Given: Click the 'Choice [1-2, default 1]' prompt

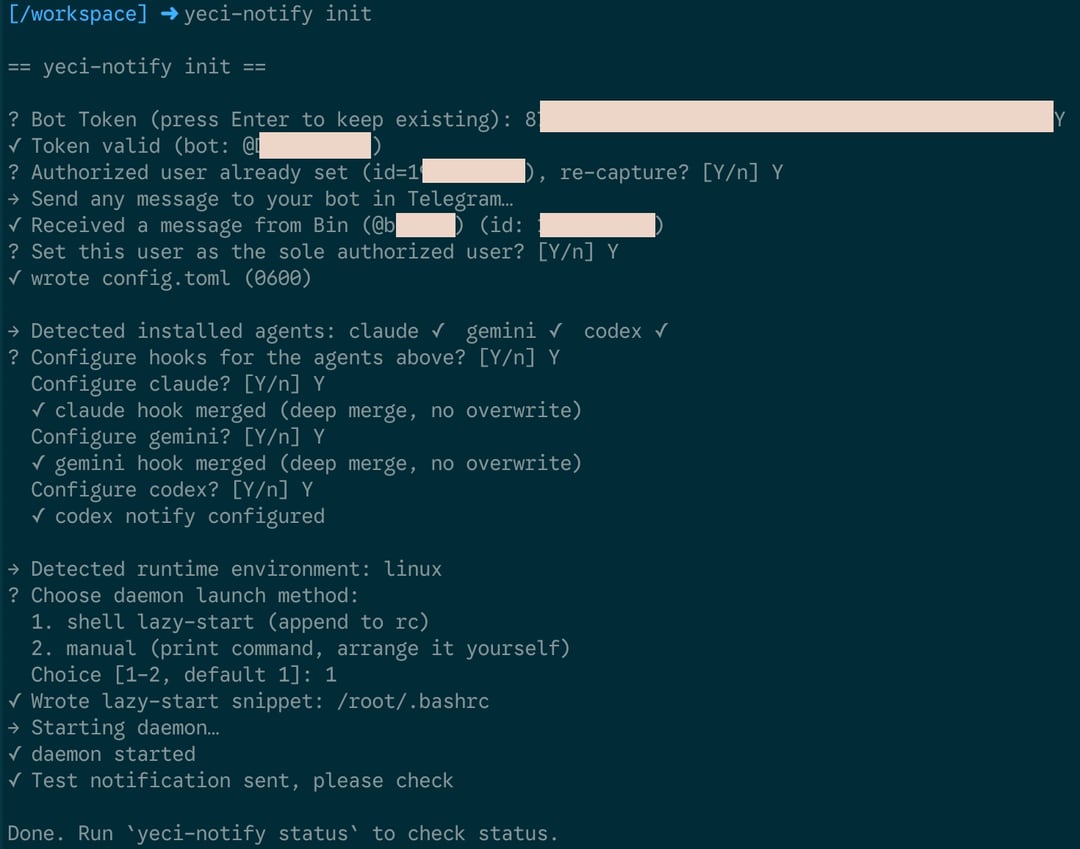Looking at the screenshot, I should point(172,675).
